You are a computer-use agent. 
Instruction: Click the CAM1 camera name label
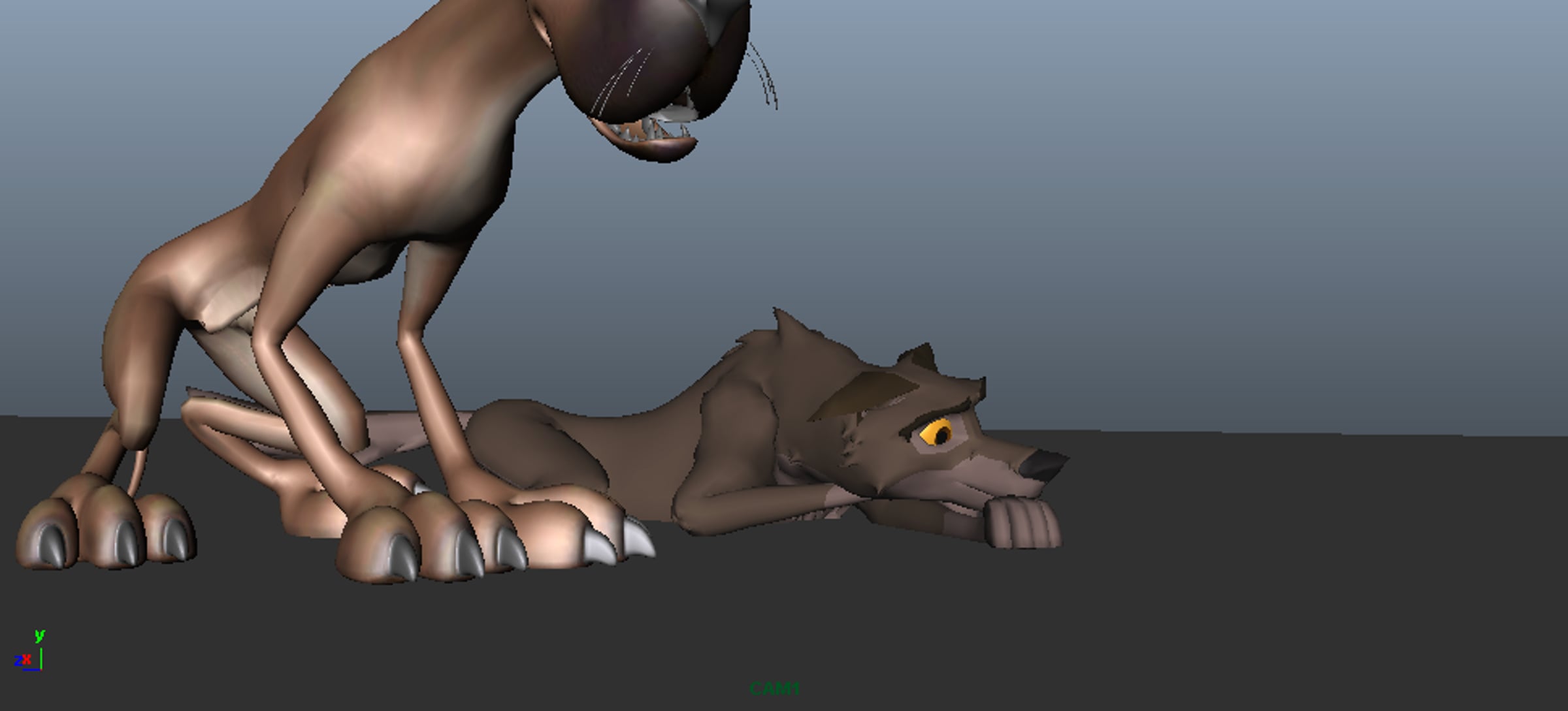tap(774, 689)
